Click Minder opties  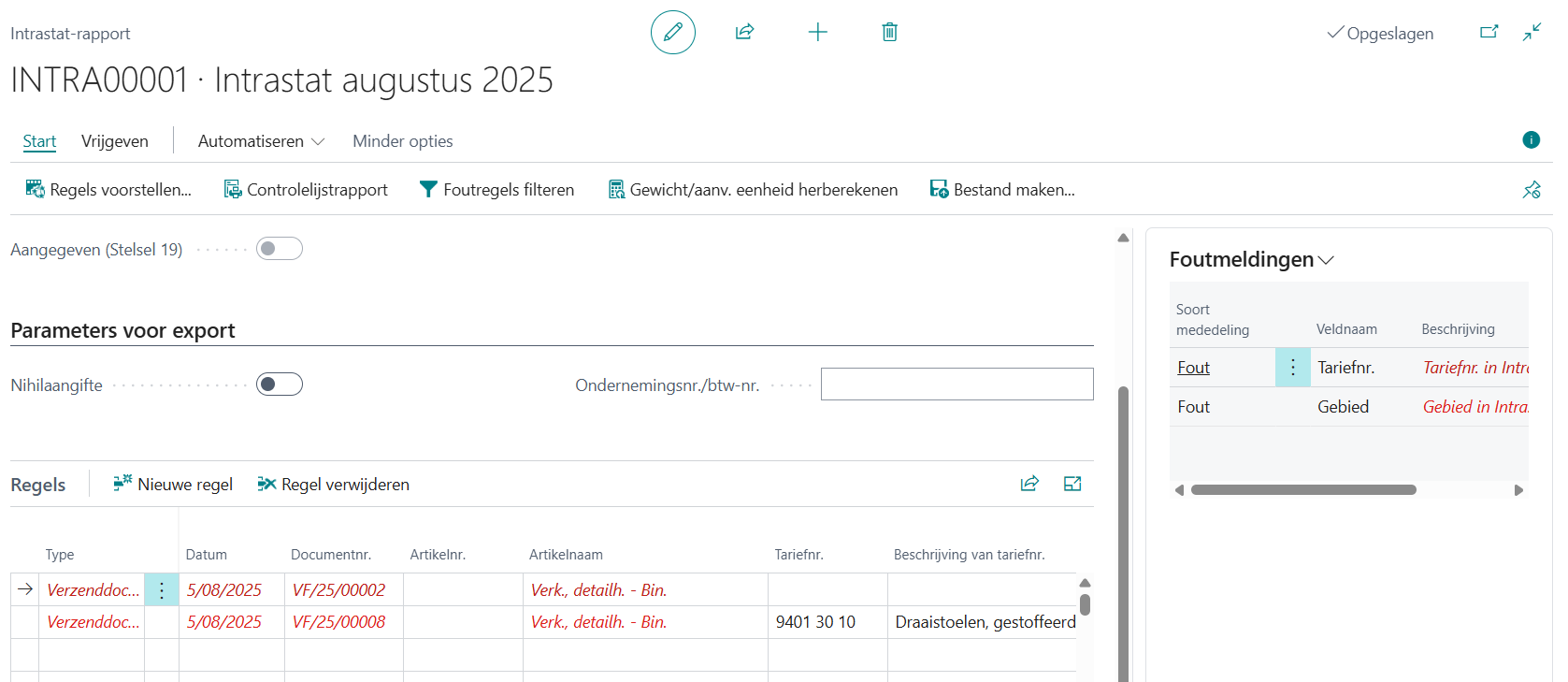(403, 141)
